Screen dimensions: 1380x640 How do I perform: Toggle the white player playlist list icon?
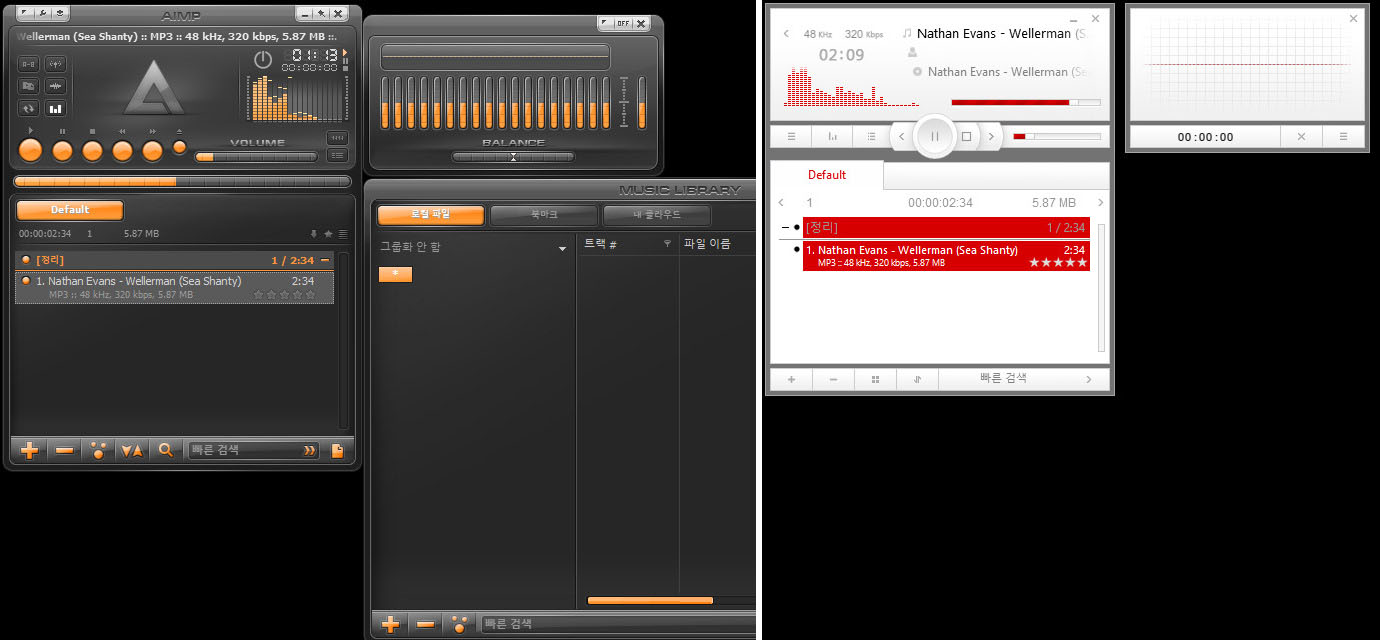coord(872,136)
